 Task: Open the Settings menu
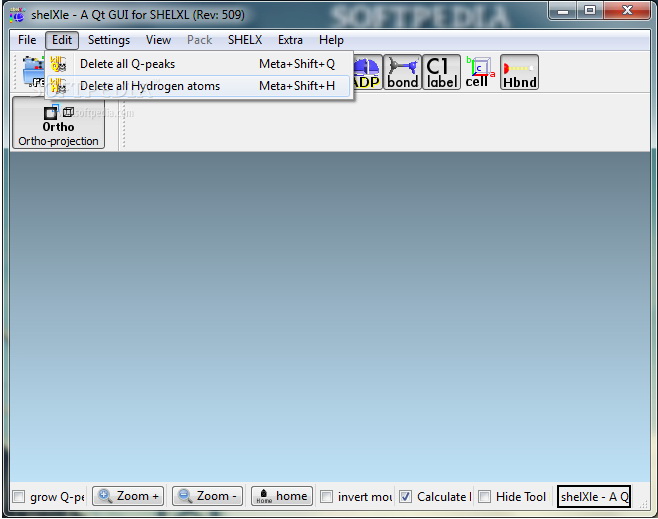[109, 40]
